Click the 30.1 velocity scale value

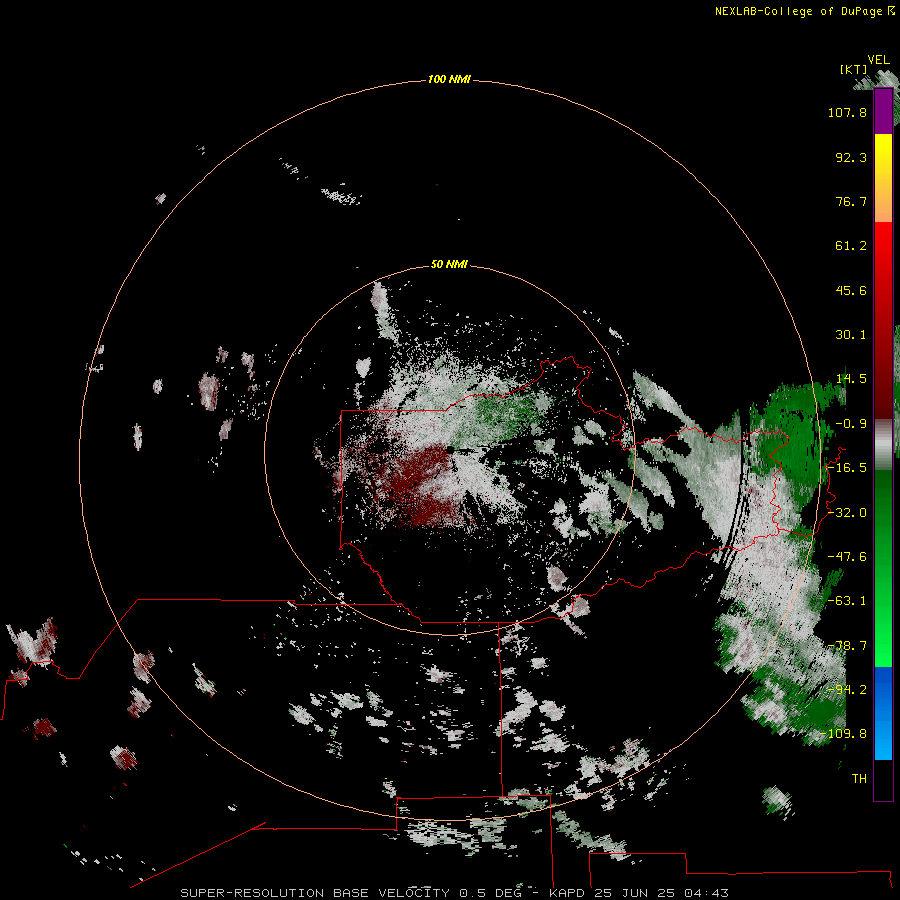[851, 335]
